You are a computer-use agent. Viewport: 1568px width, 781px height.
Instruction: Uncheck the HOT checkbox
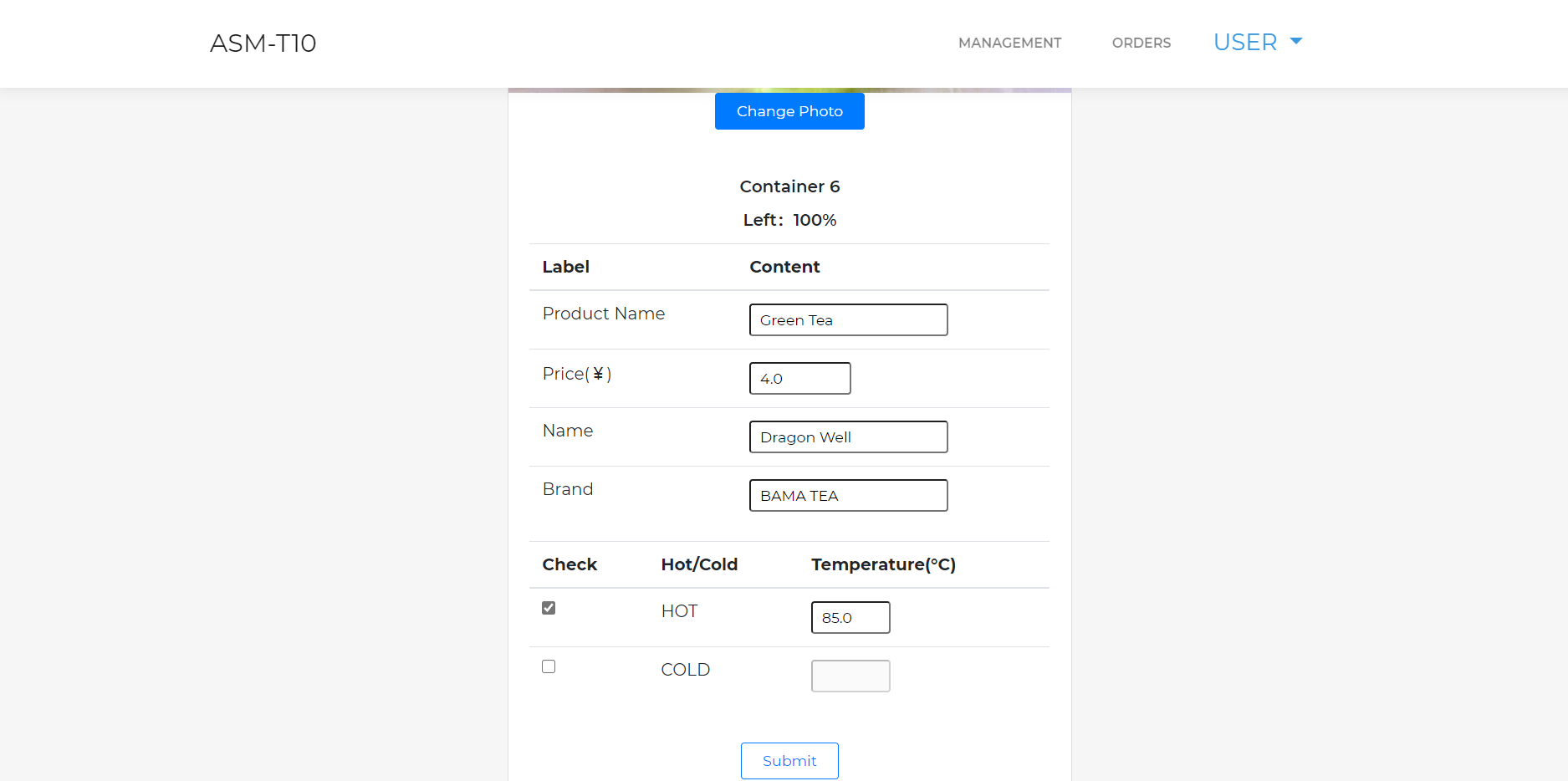[x=549, y=608]
